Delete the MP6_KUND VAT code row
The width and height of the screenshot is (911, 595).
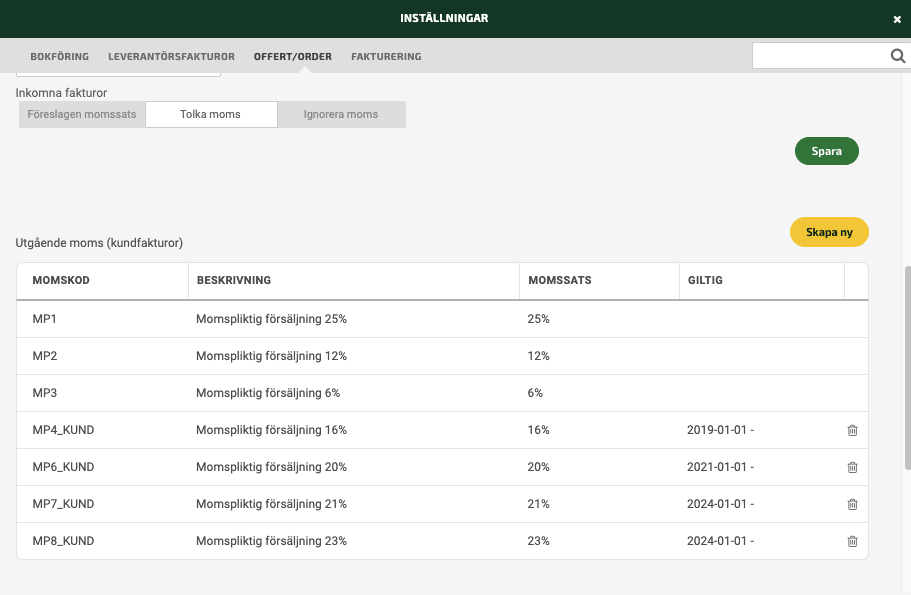(x=852, y=467)
